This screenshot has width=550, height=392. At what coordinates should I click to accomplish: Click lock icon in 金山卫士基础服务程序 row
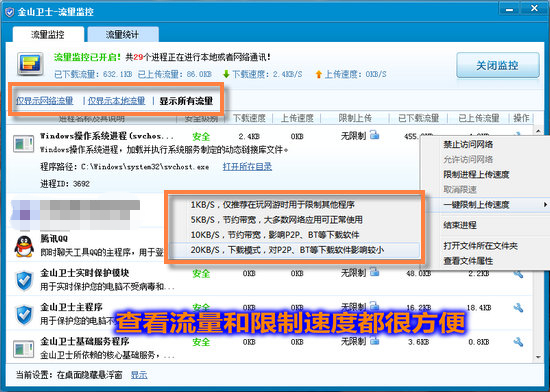click(374, 340)
